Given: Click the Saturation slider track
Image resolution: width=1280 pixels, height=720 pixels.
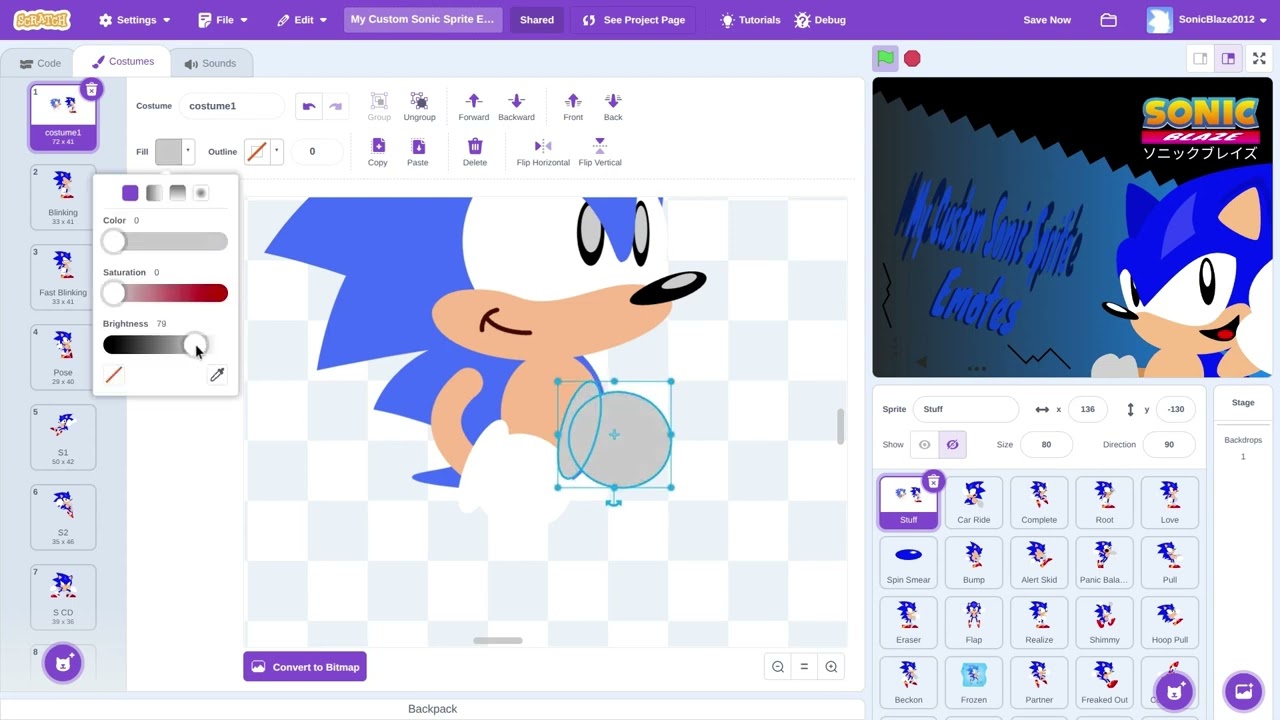Looking at the screenshot, I should pos(165,293).
